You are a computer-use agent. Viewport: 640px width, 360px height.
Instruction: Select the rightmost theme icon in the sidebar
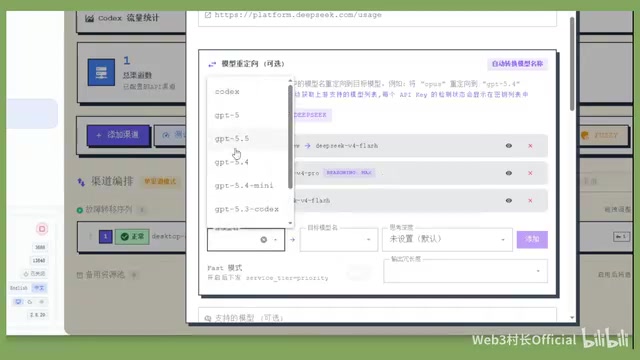click(x=41, y=302)
